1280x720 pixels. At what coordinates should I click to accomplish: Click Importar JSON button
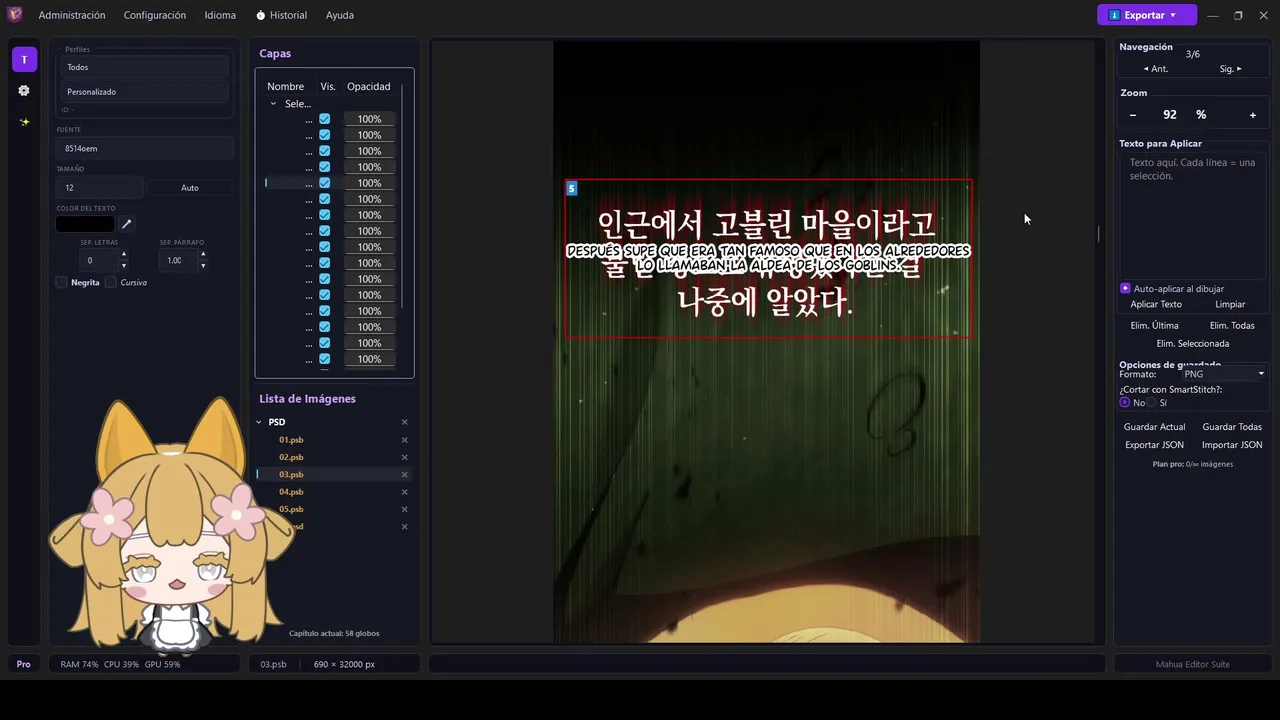[x=1232, y=445]
